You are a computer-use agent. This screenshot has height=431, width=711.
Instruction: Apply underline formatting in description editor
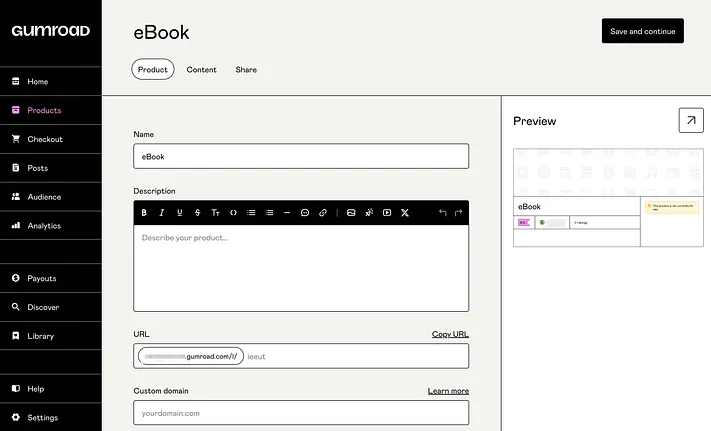click(x=180, y=213)
